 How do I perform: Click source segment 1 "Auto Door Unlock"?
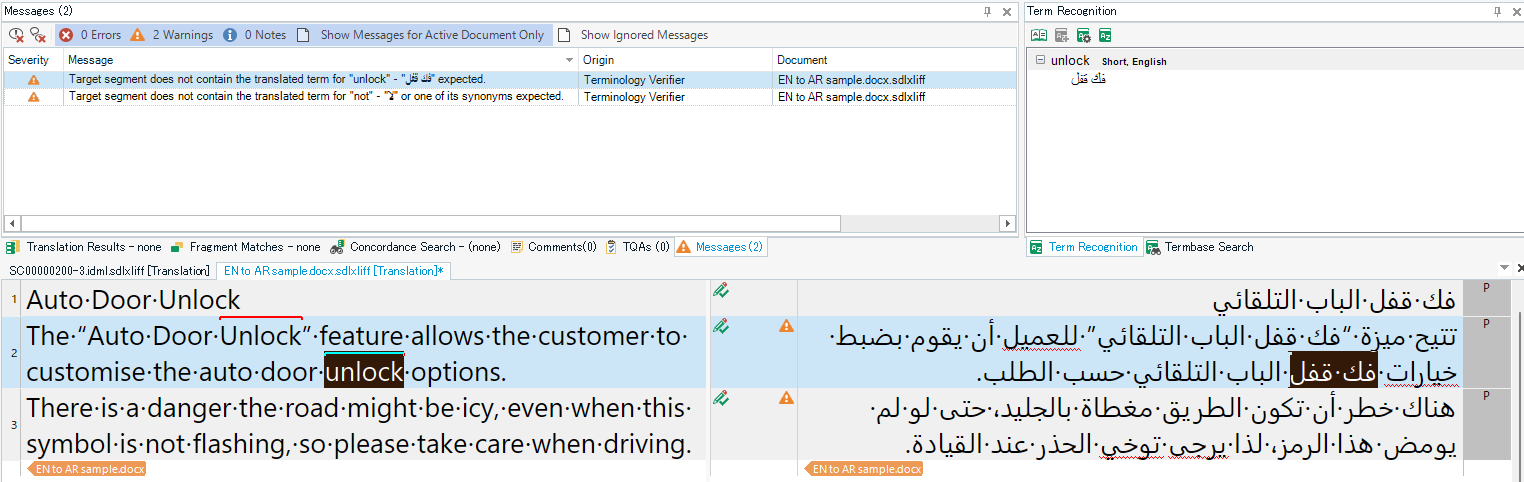pos(134,299)
